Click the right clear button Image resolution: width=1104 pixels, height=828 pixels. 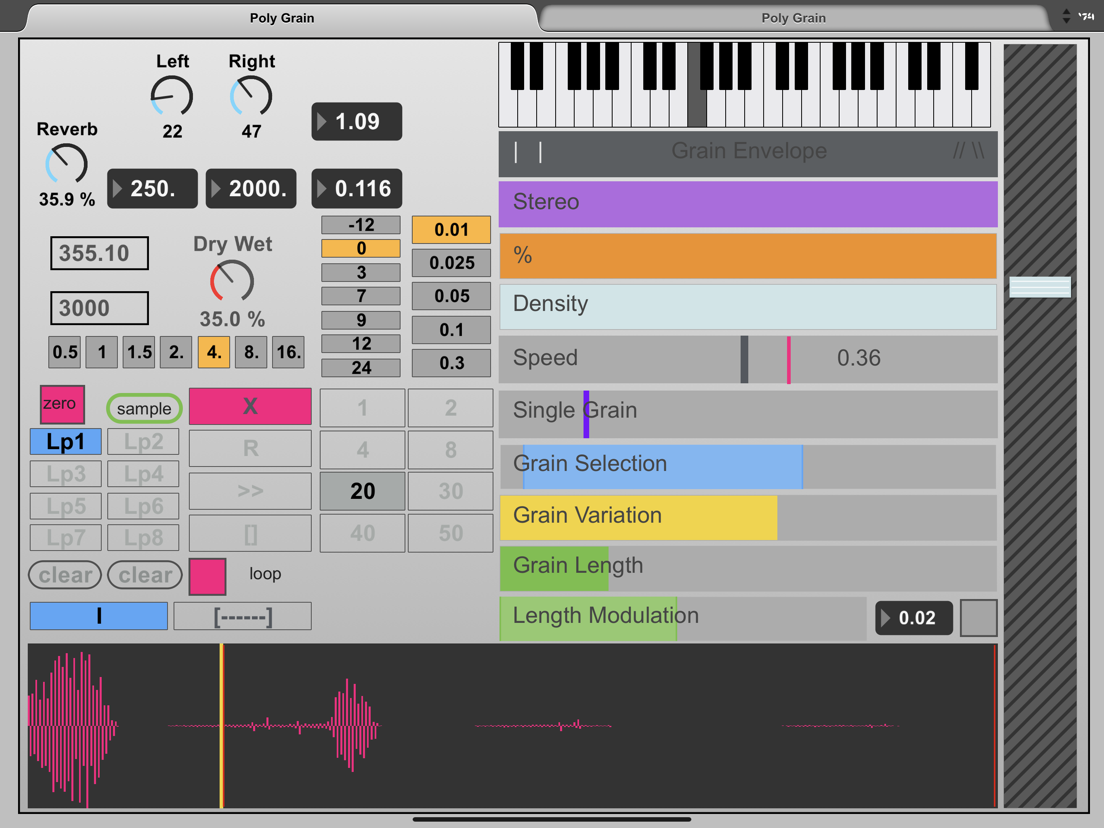tap(144, 575)
